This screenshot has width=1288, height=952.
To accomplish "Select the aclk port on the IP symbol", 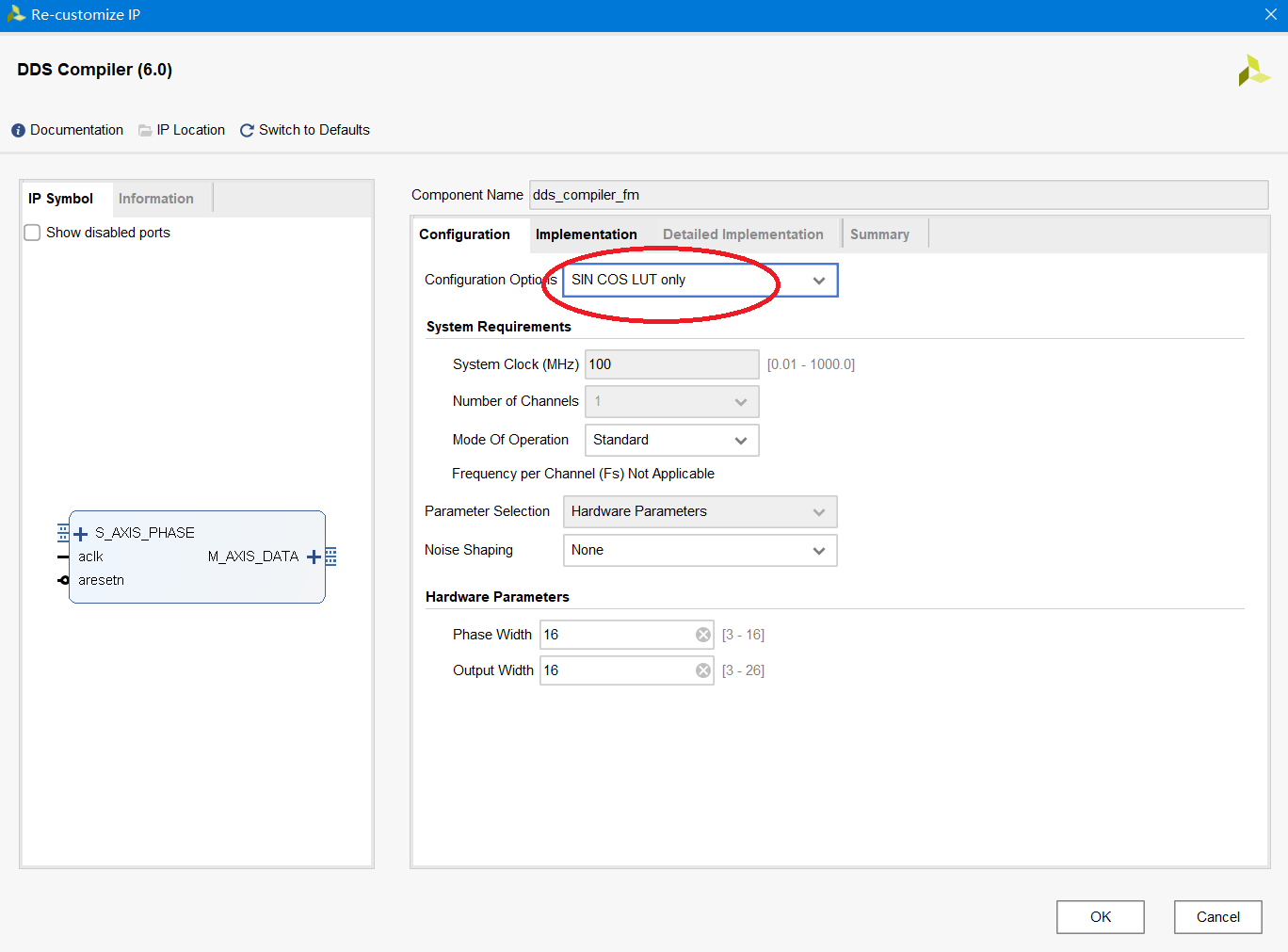I will [x=90, y=557].
